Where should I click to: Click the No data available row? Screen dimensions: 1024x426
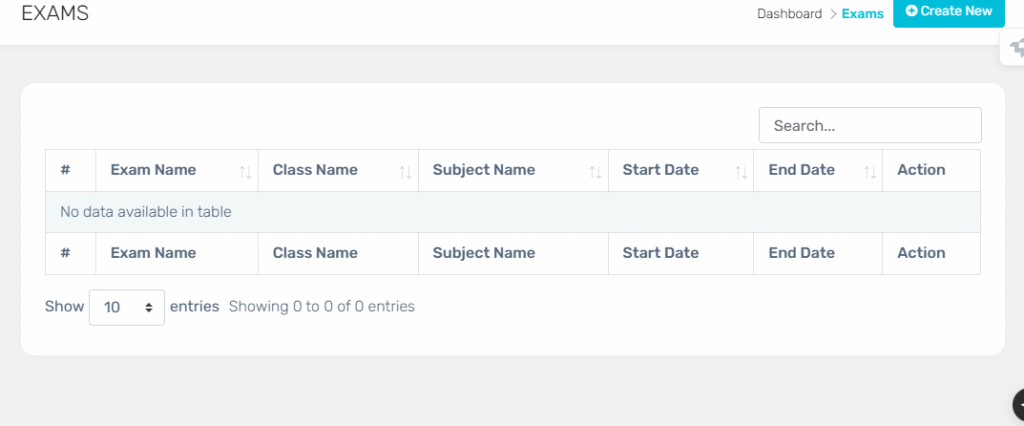pos(513,212)
